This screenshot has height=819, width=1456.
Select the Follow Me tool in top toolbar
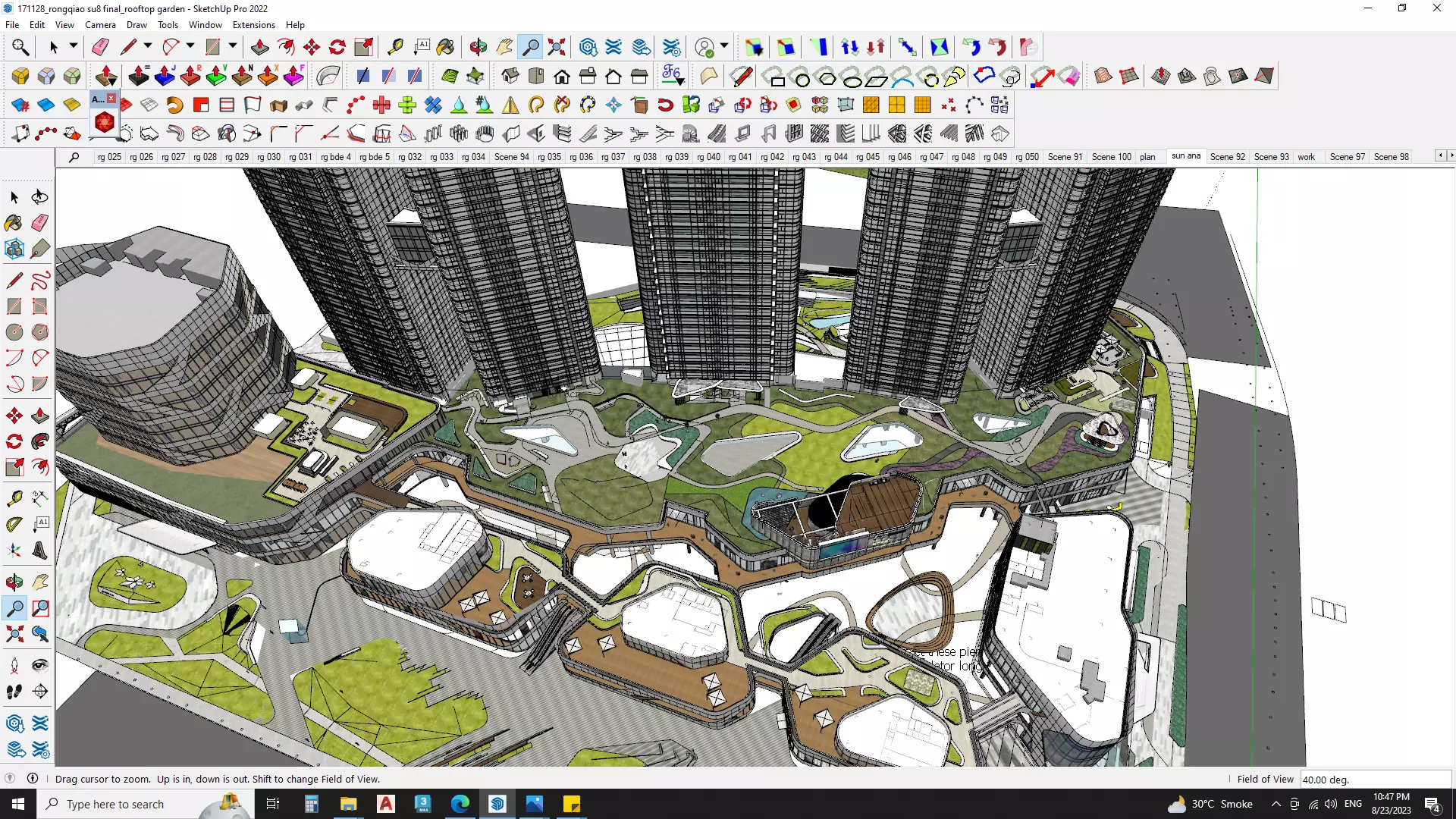[286, 47]
